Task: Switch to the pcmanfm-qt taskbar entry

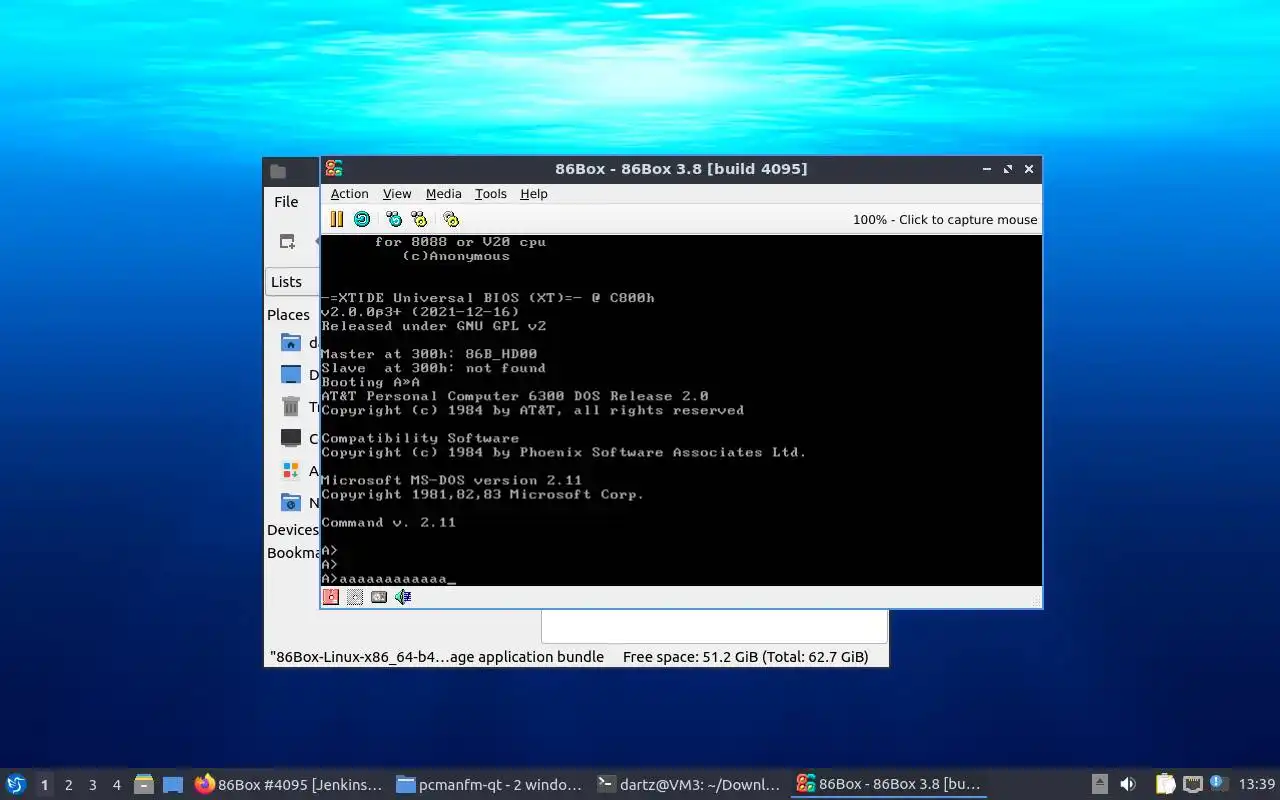Action: (x=489, y=784)
